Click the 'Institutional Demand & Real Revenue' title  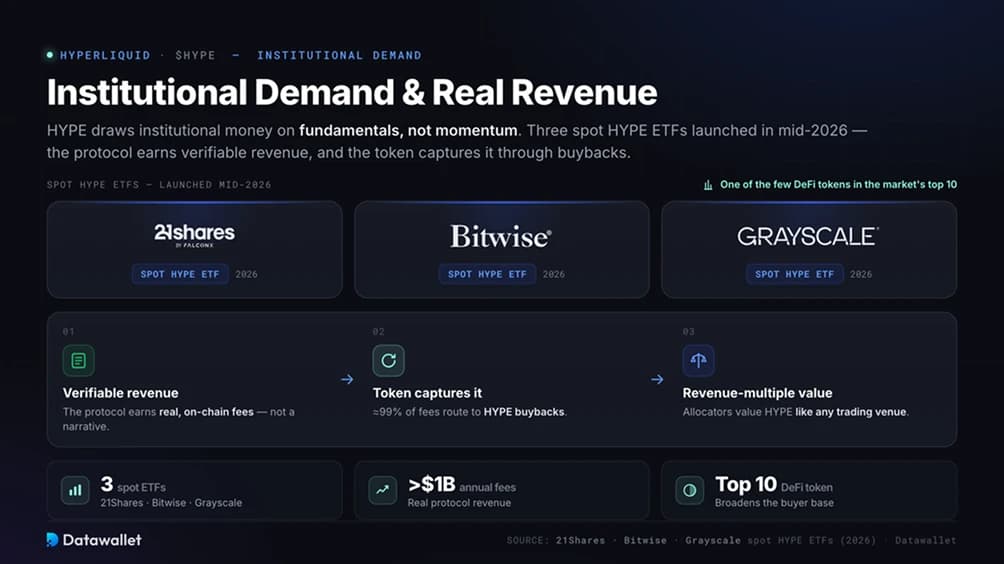[352, 92]
